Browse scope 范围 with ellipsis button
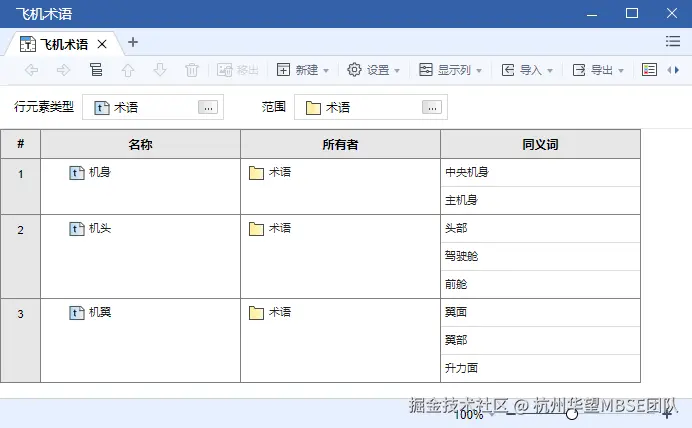The height and width of the screenshot is (428, 692). point(432,107)
